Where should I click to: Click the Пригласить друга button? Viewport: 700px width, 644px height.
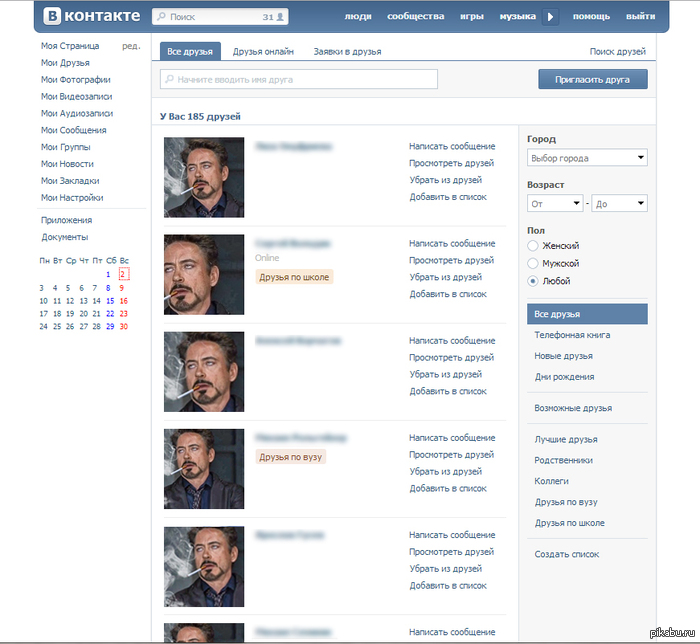click(593, 79)
